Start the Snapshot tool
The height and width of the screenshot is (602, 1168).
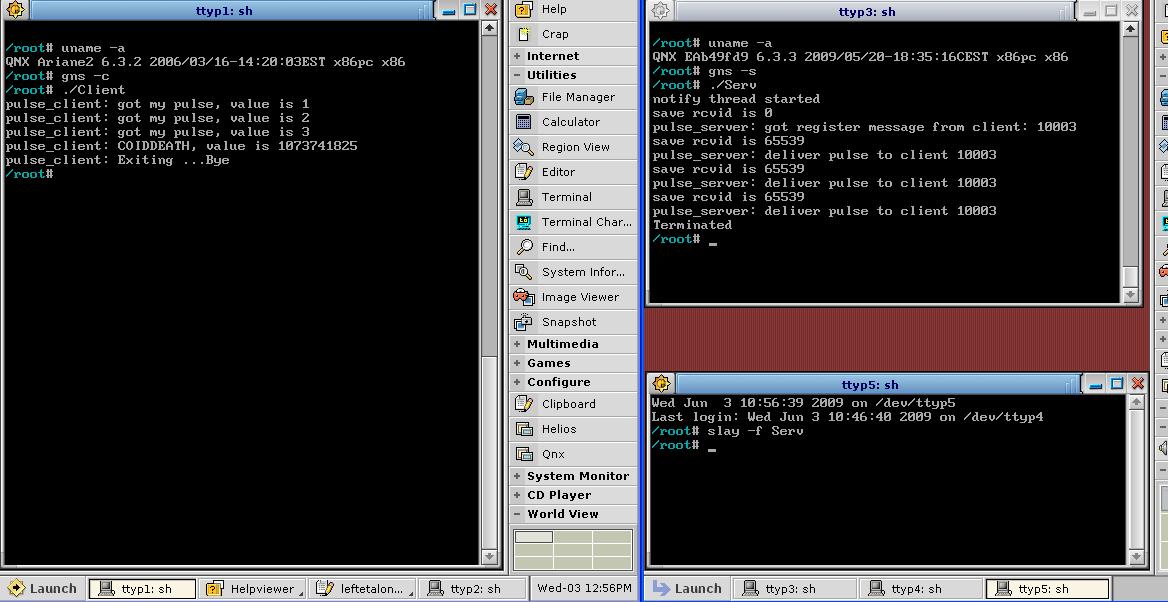pyautogui.click(x=568, y=322)
